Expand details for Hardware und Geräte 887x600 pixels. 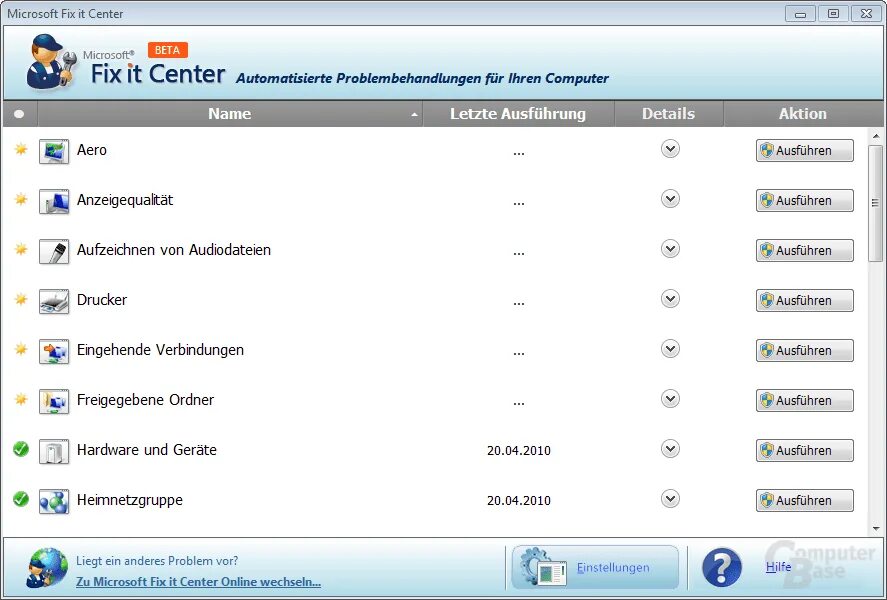click(670, 449)
